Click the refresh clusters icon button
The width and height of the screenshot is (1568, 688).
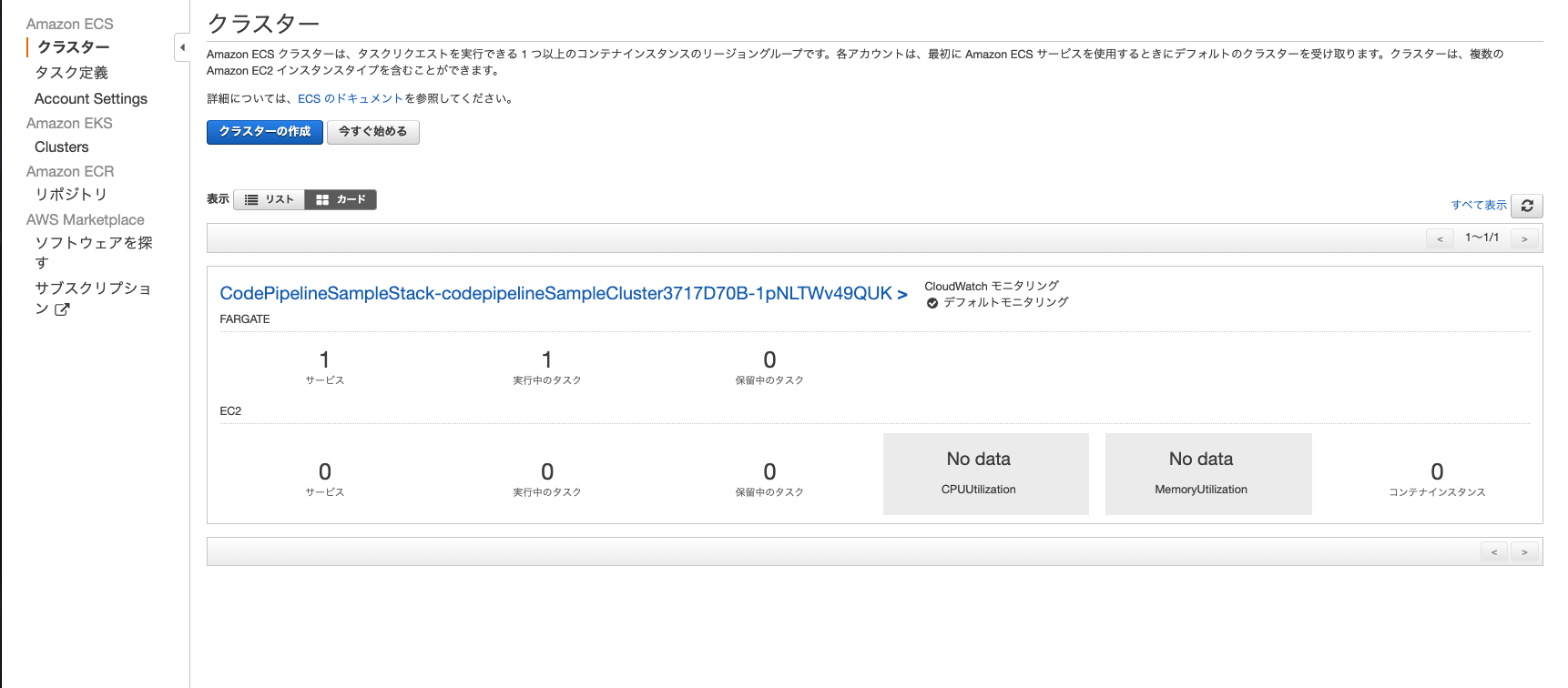(1527, 206)
